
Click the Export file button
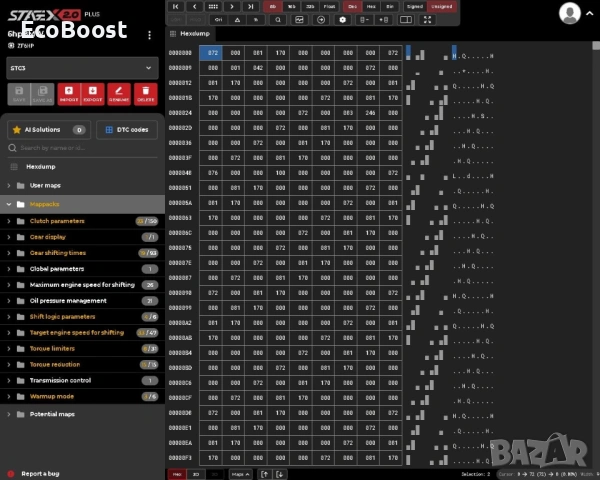93,94
